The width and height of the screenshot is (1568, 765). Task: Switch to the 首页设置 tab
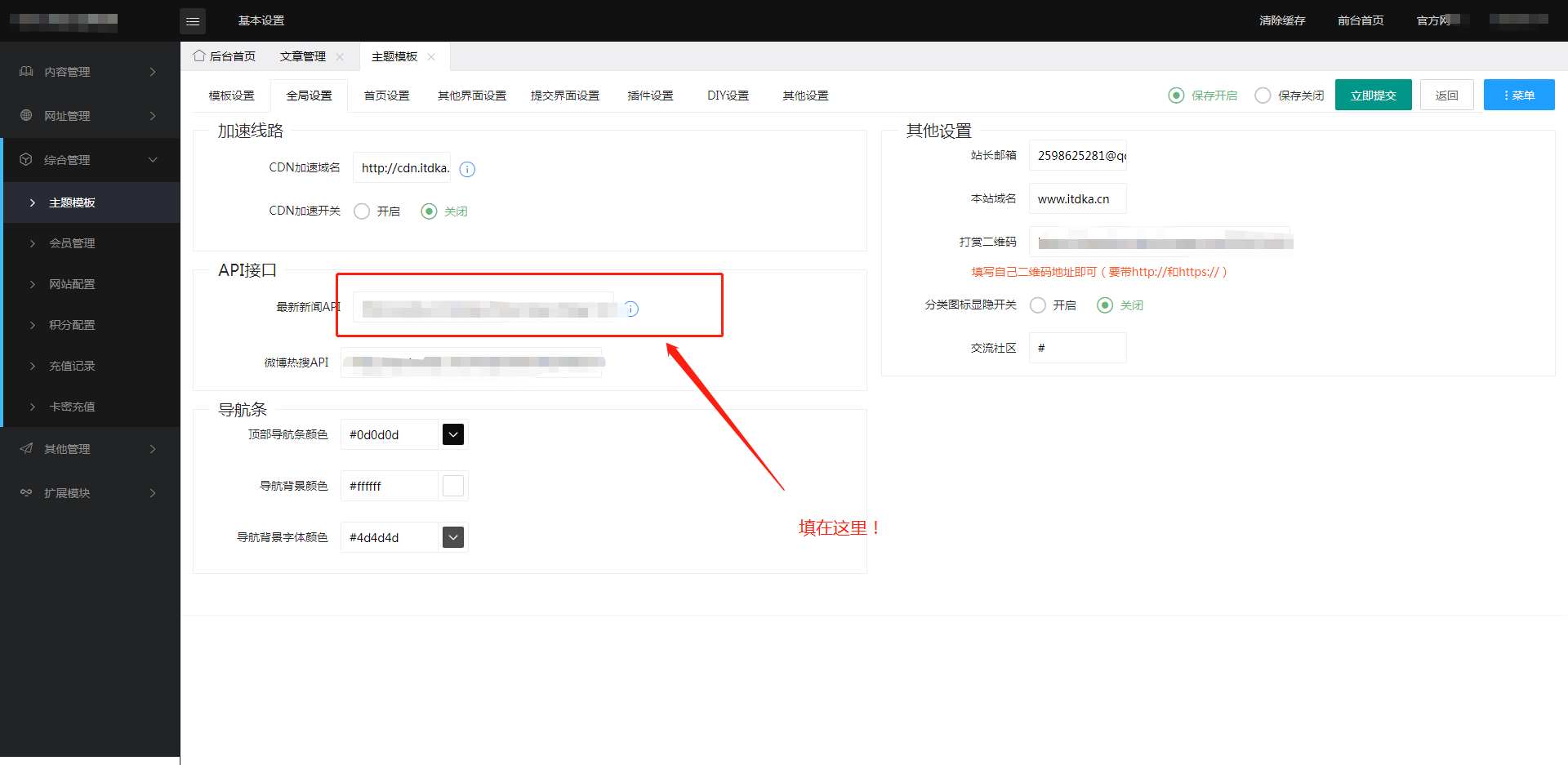(387, 96)
